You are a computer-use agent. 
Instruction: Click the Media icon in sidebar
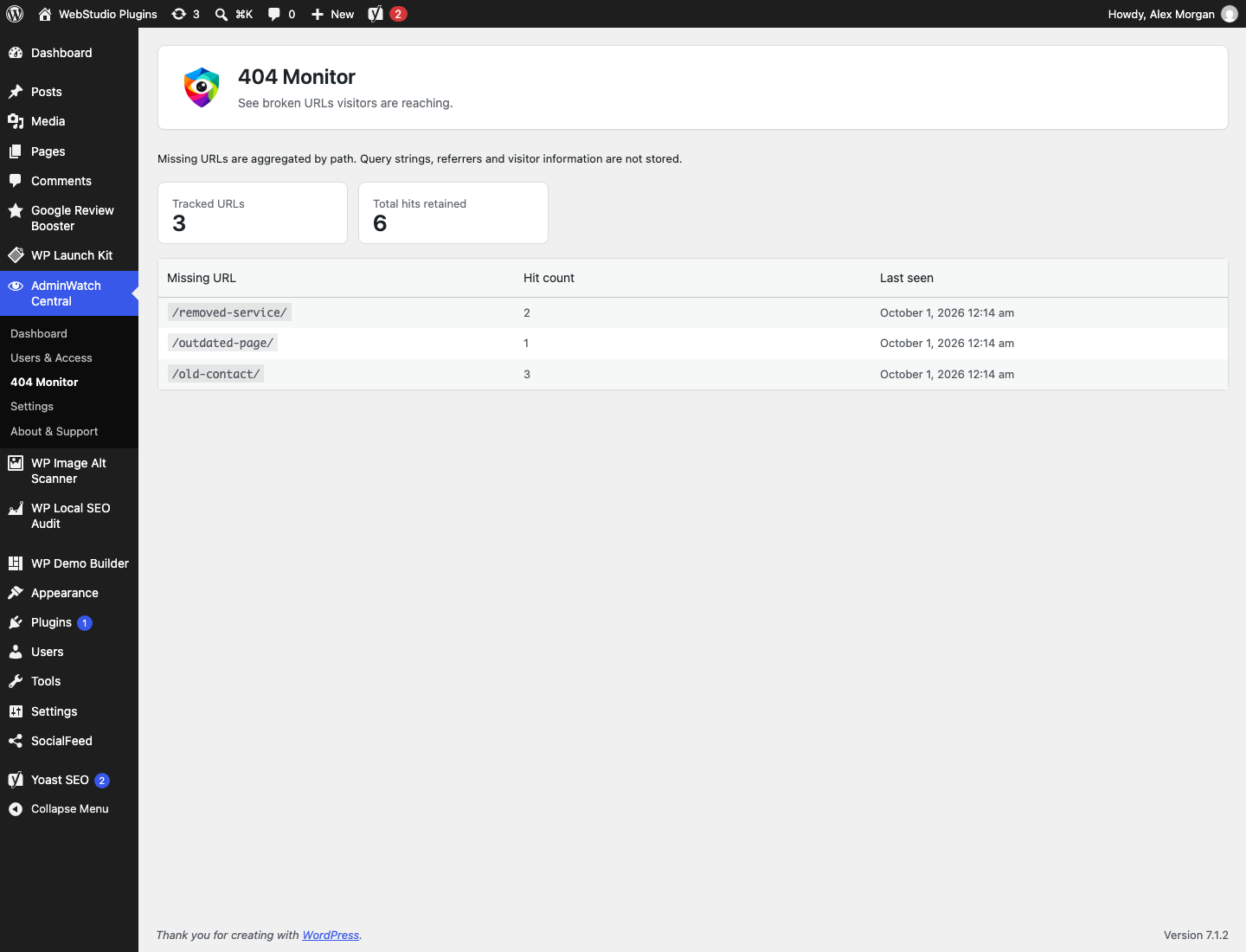tap(16, 121)
